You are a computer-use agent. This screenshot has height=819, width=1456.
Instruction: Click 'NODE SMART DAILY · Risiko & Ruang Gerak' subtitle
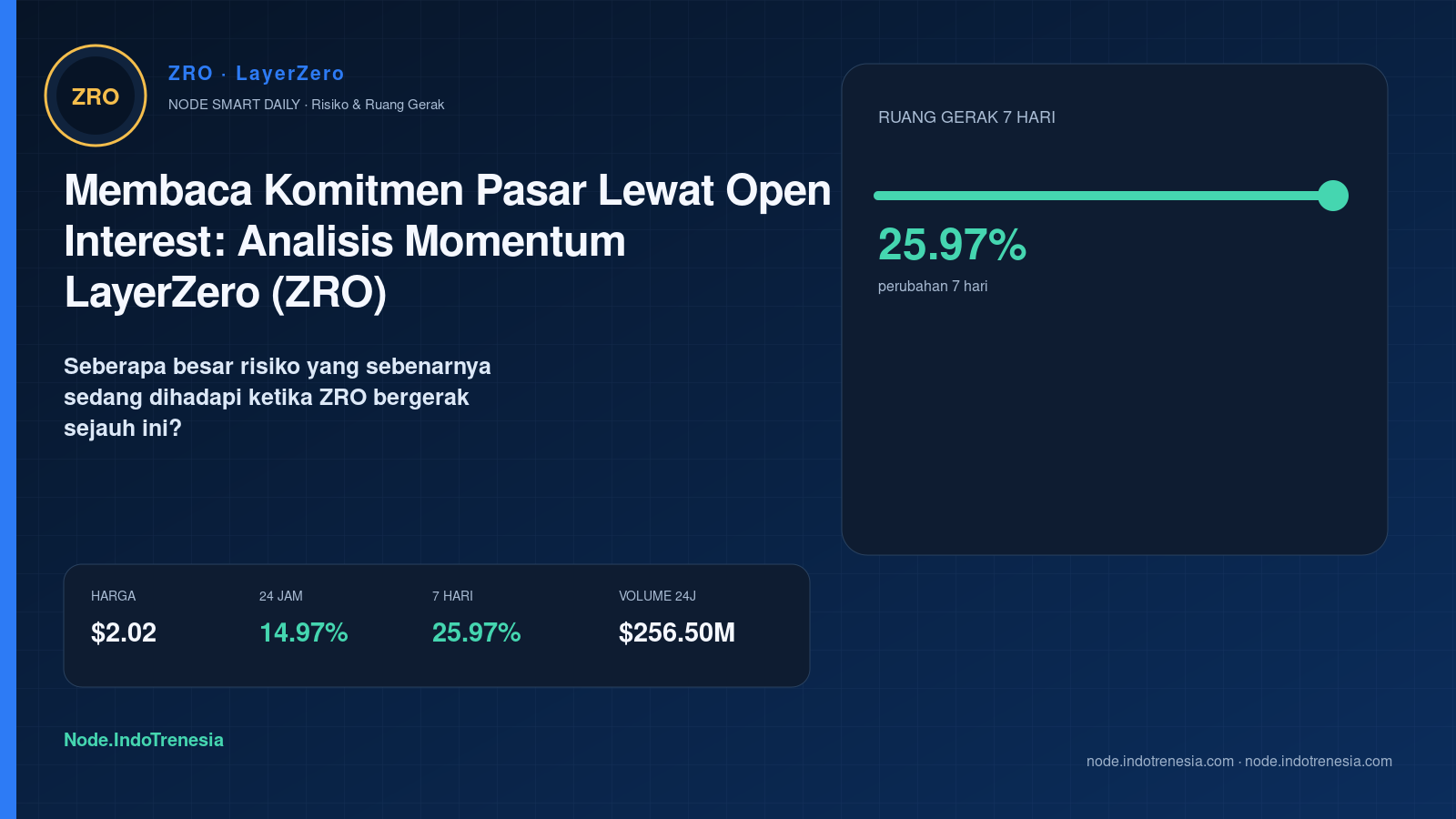pyautogui.click(x=307, y=105)
